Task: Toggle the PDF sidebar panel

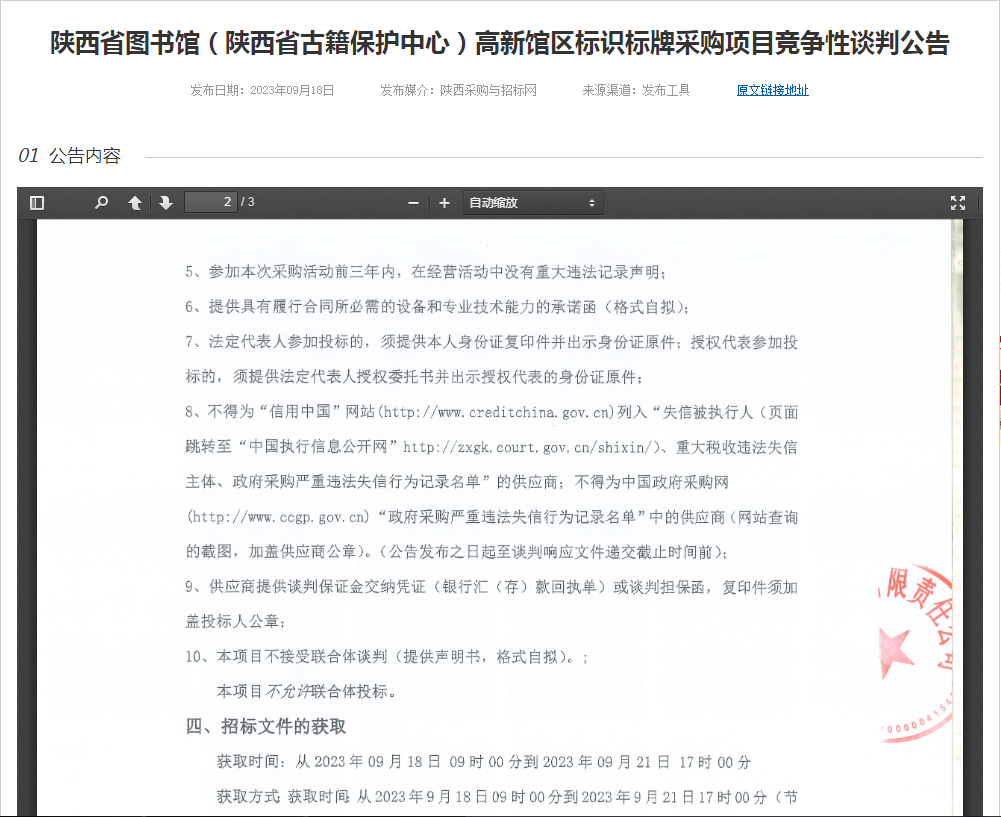Action: coord(37,203)
